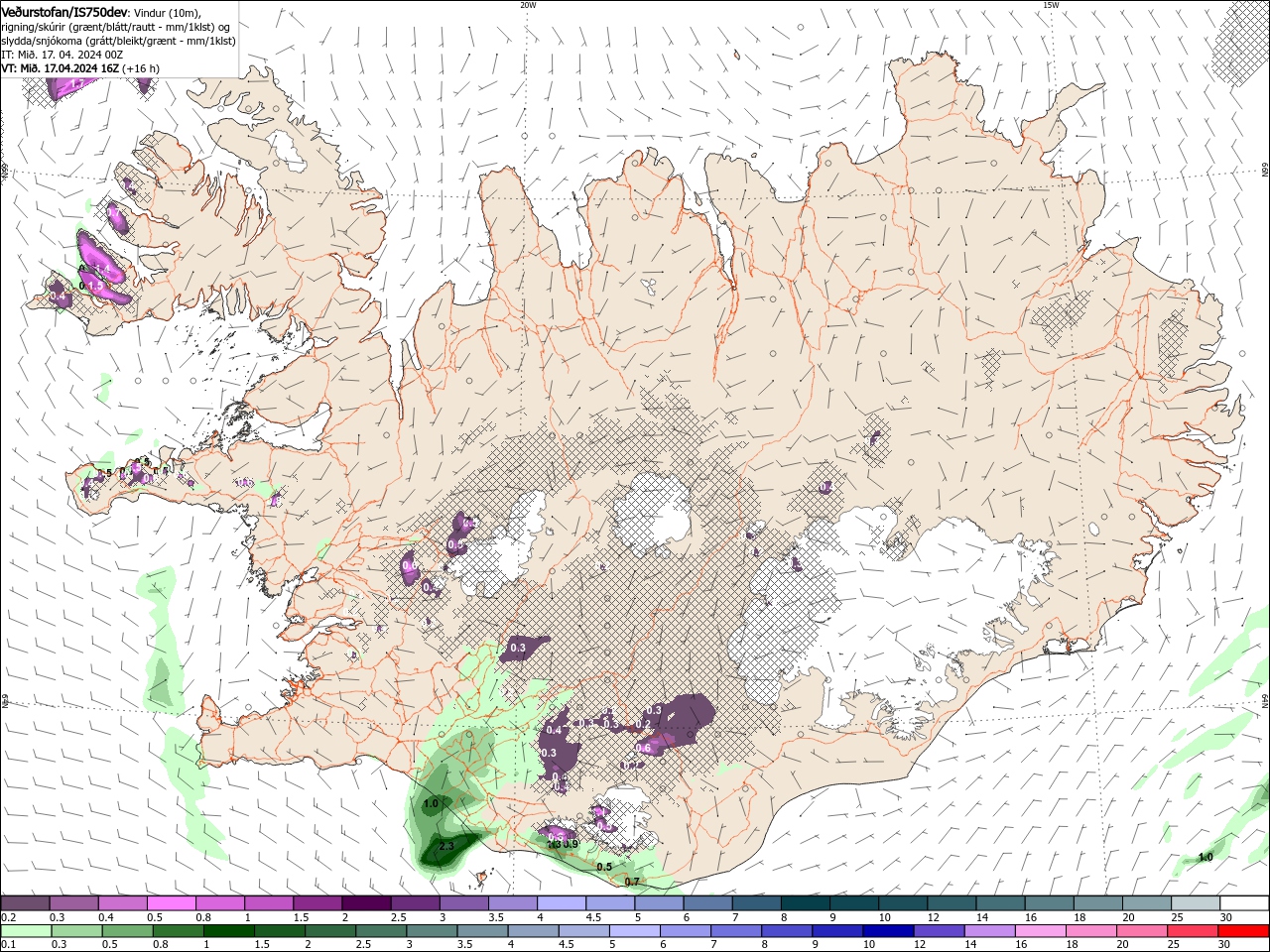Select the dark blue 10 swatch in rain scale
Screen dimensions: 1270x952
888,931
